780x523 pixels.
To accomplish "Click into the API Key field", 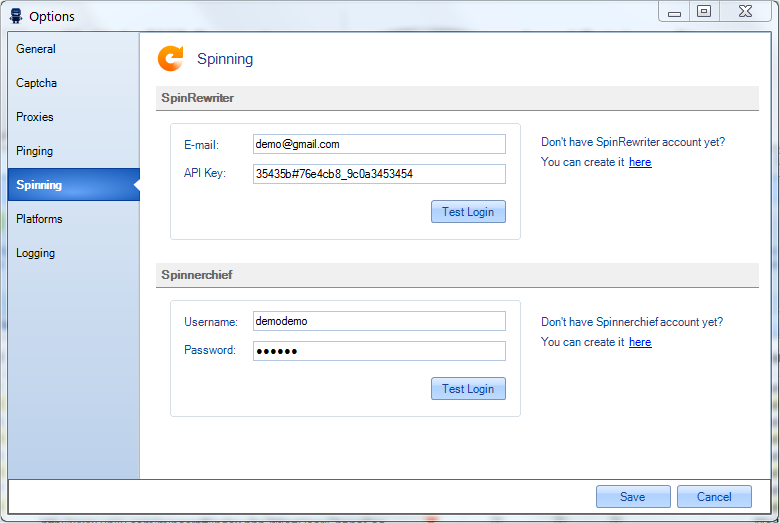I will (379, 174).
